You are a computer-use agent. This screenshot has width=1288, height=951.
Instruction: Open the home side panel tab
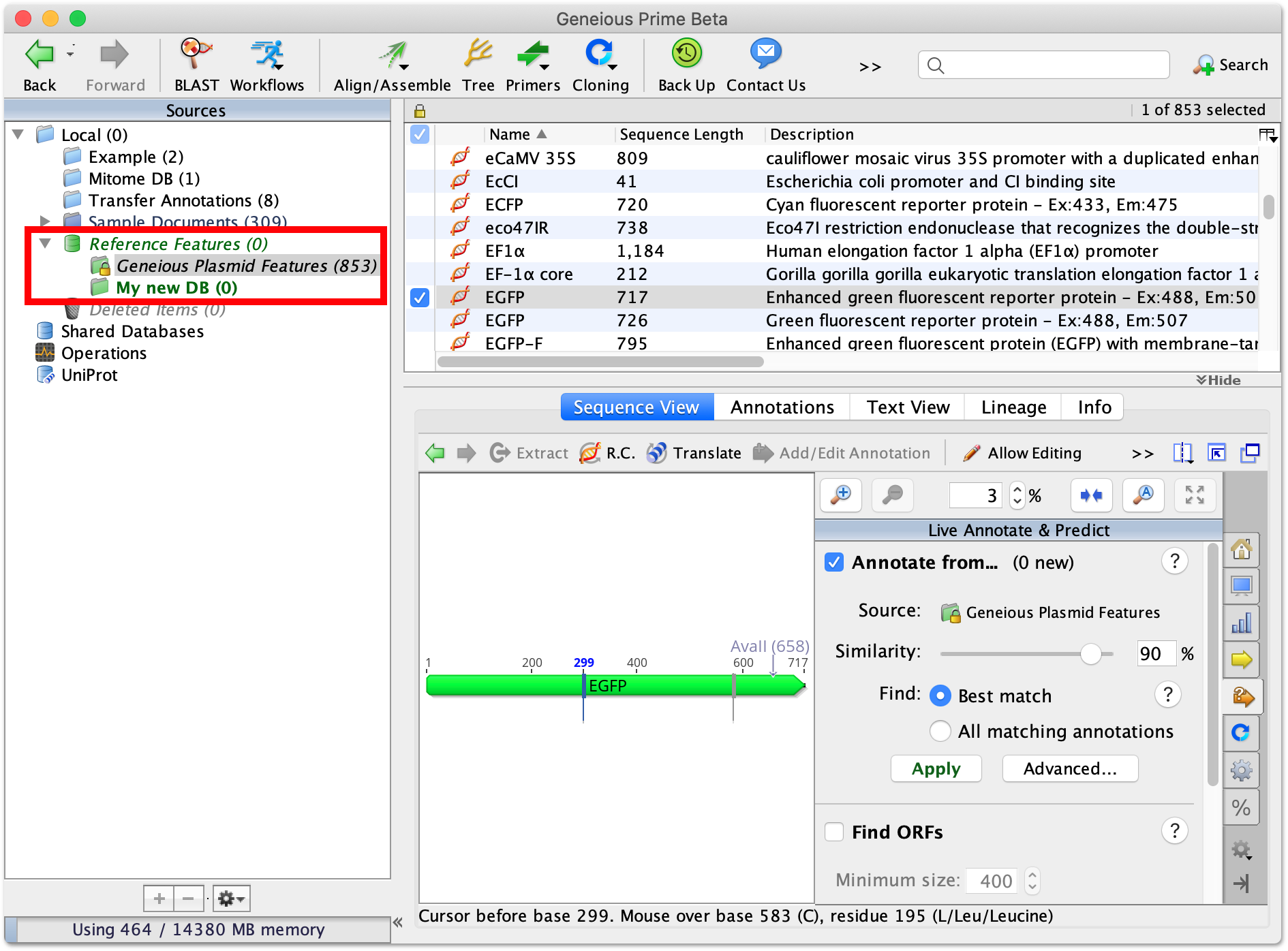(x=1241, y=549)
